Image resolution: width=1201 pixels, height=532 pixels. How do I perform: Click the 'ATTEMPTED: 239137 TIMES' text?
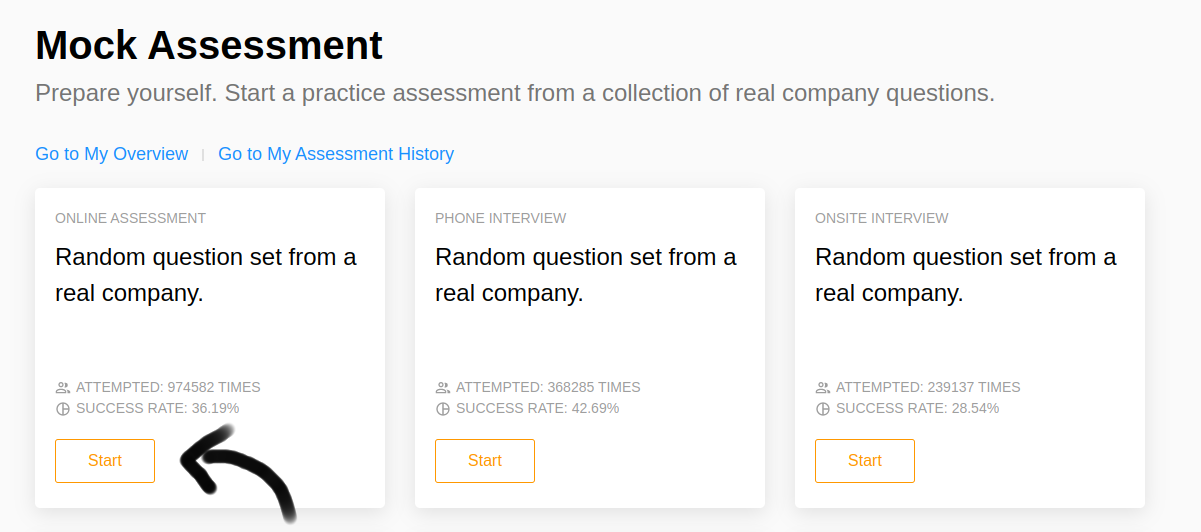pyautogui.click(x=928, y=388)
